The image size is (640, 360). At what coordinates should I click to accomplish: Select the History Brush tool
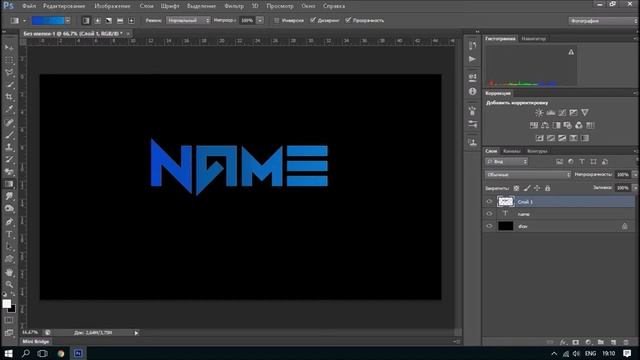pyautogui.click(x=9, y=159)
